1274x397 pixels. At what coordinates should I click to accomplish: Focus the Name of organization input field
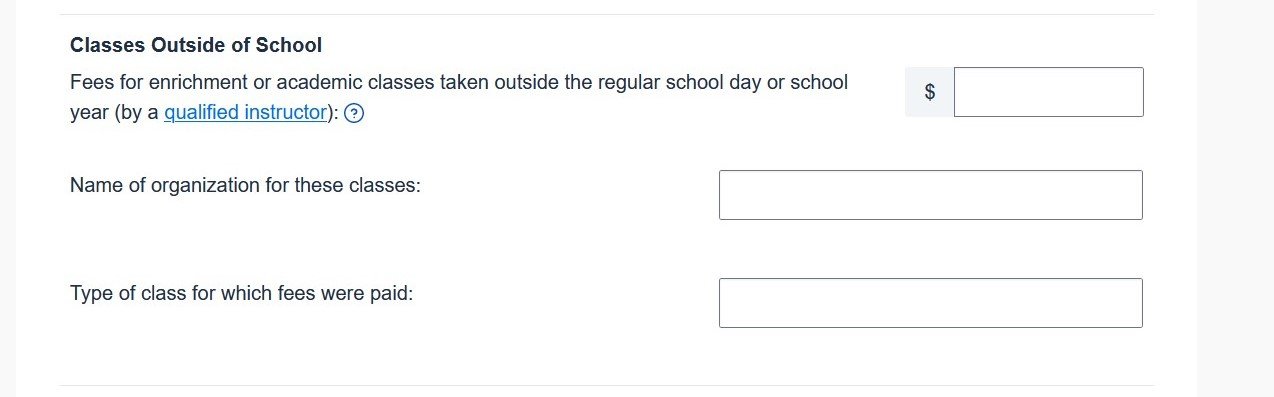pos(930,195)
